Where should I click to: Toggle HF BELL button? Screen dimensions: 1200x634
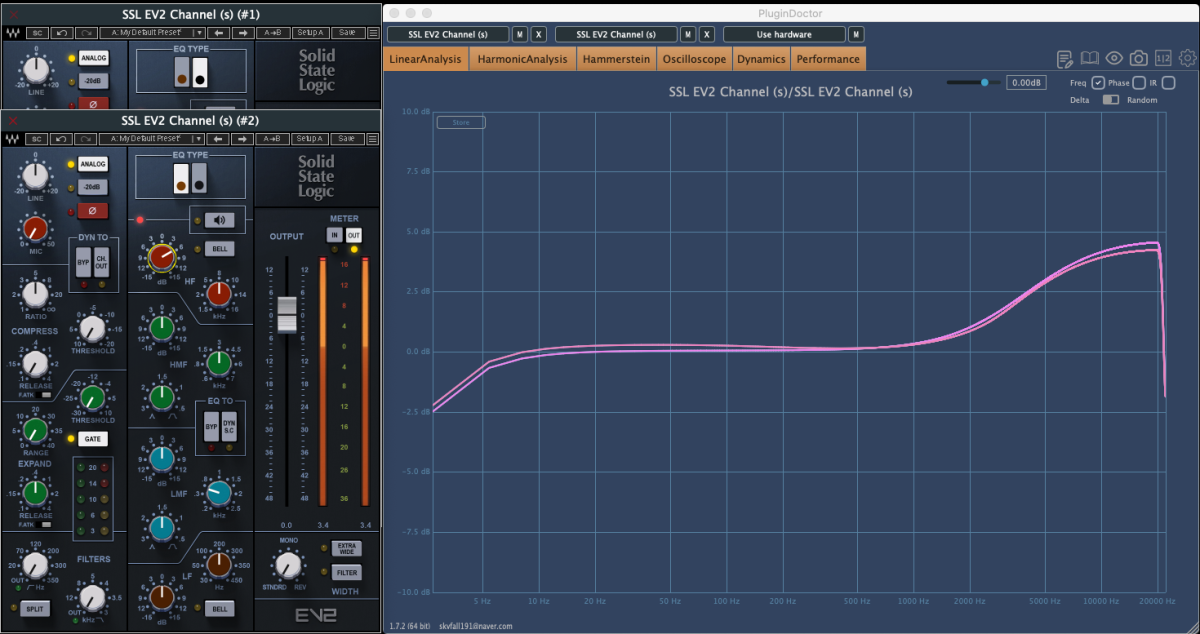tap(220, 249)
